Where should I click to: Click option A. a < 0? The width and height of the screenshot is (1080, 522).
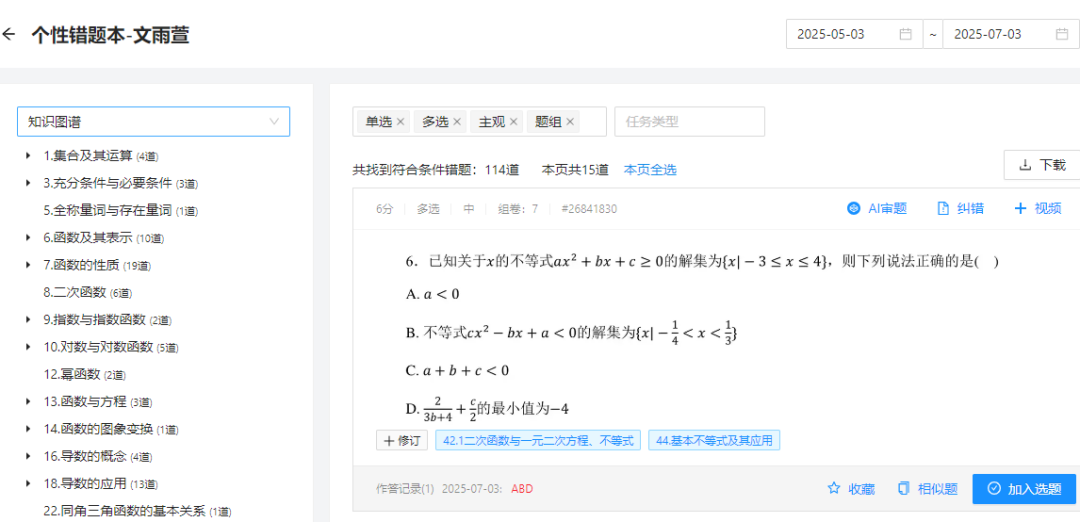433,294
